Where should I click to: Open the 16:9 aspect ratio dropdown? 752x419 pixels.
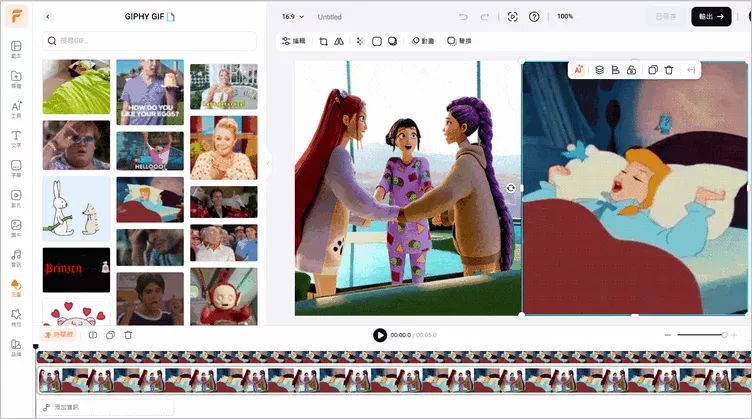point(291,17)
